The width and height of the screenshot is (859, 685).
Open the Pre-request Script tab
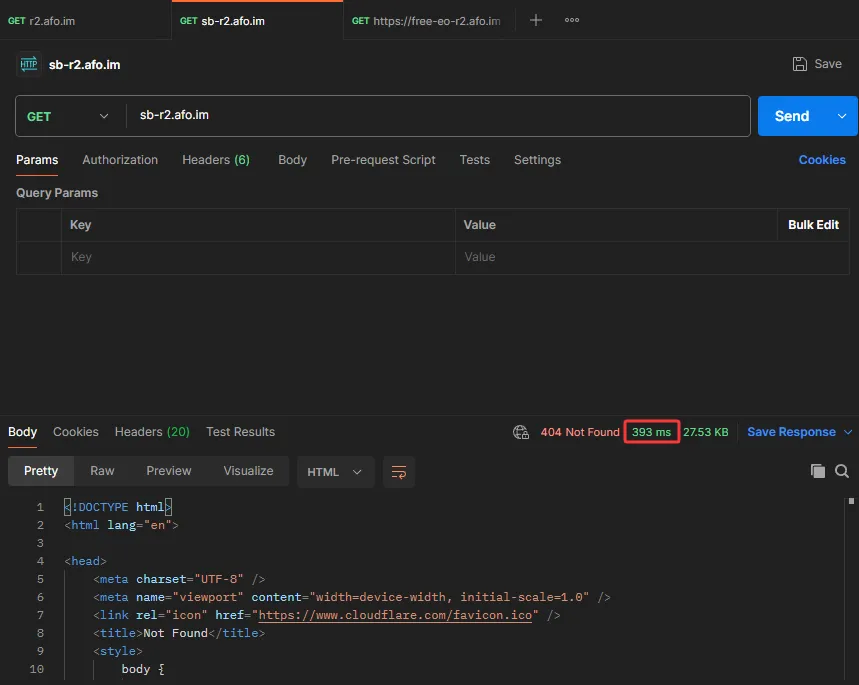pyautogui.click(x=383, y=160)
